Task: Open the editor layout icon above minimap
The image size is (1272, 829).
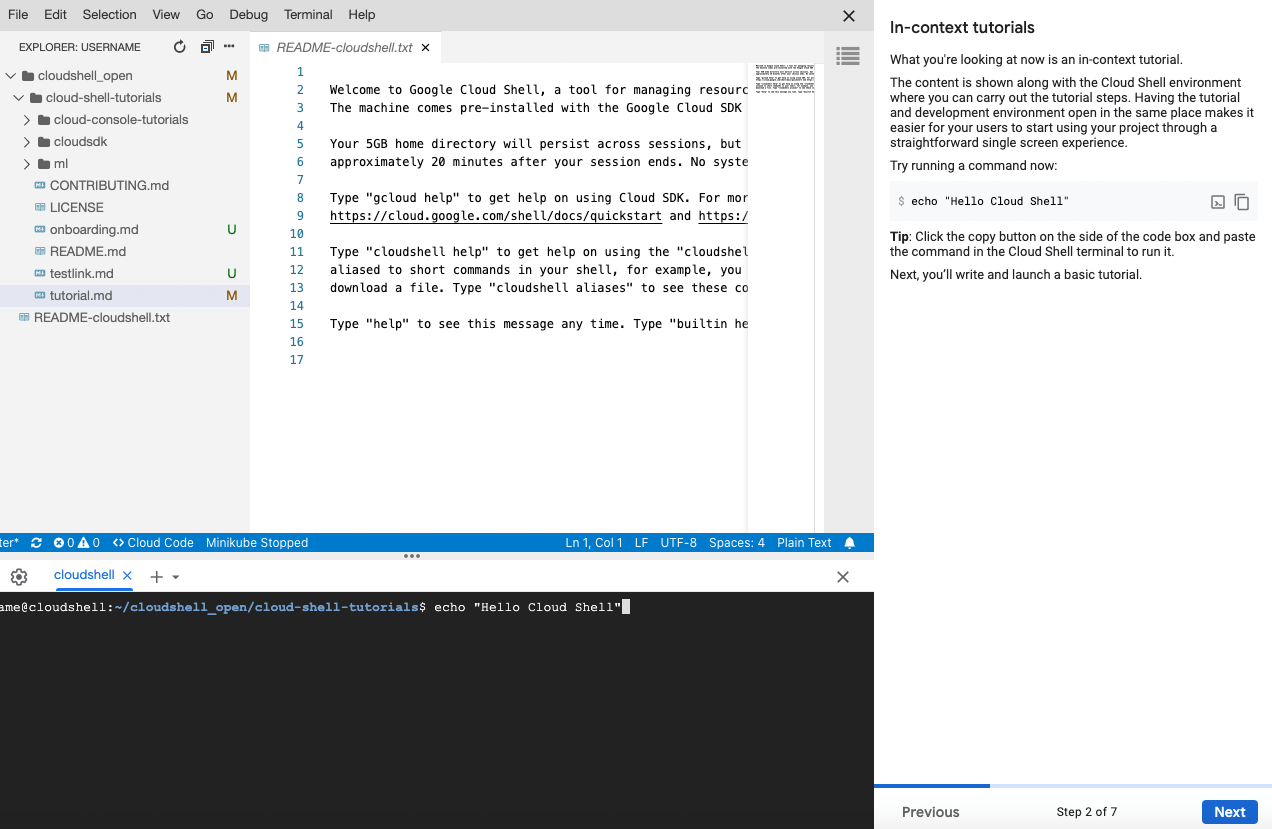Action: (847, 56)
